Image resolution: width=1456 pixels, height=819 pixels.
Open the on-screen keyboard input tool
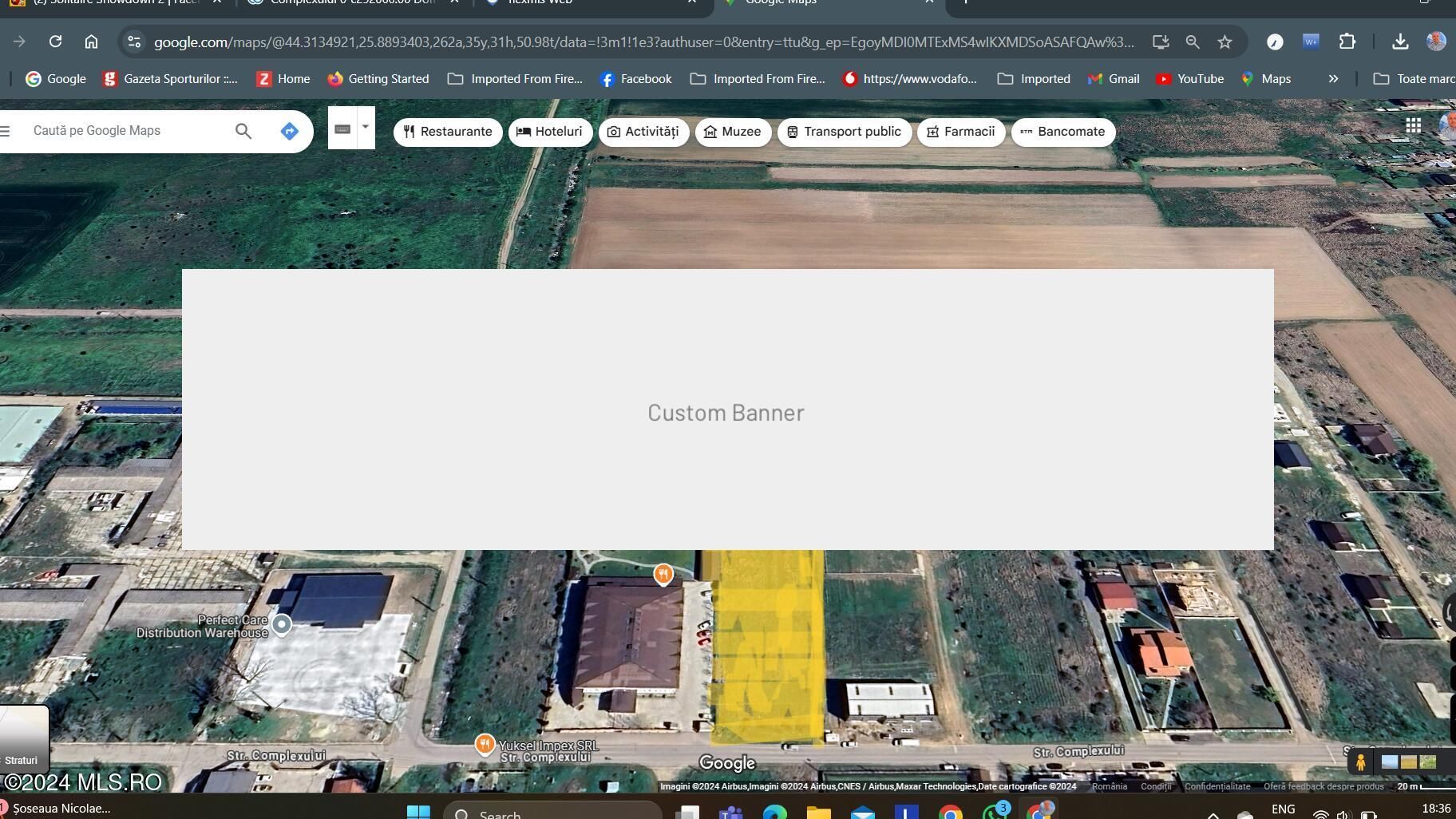[x=343, y=128]
